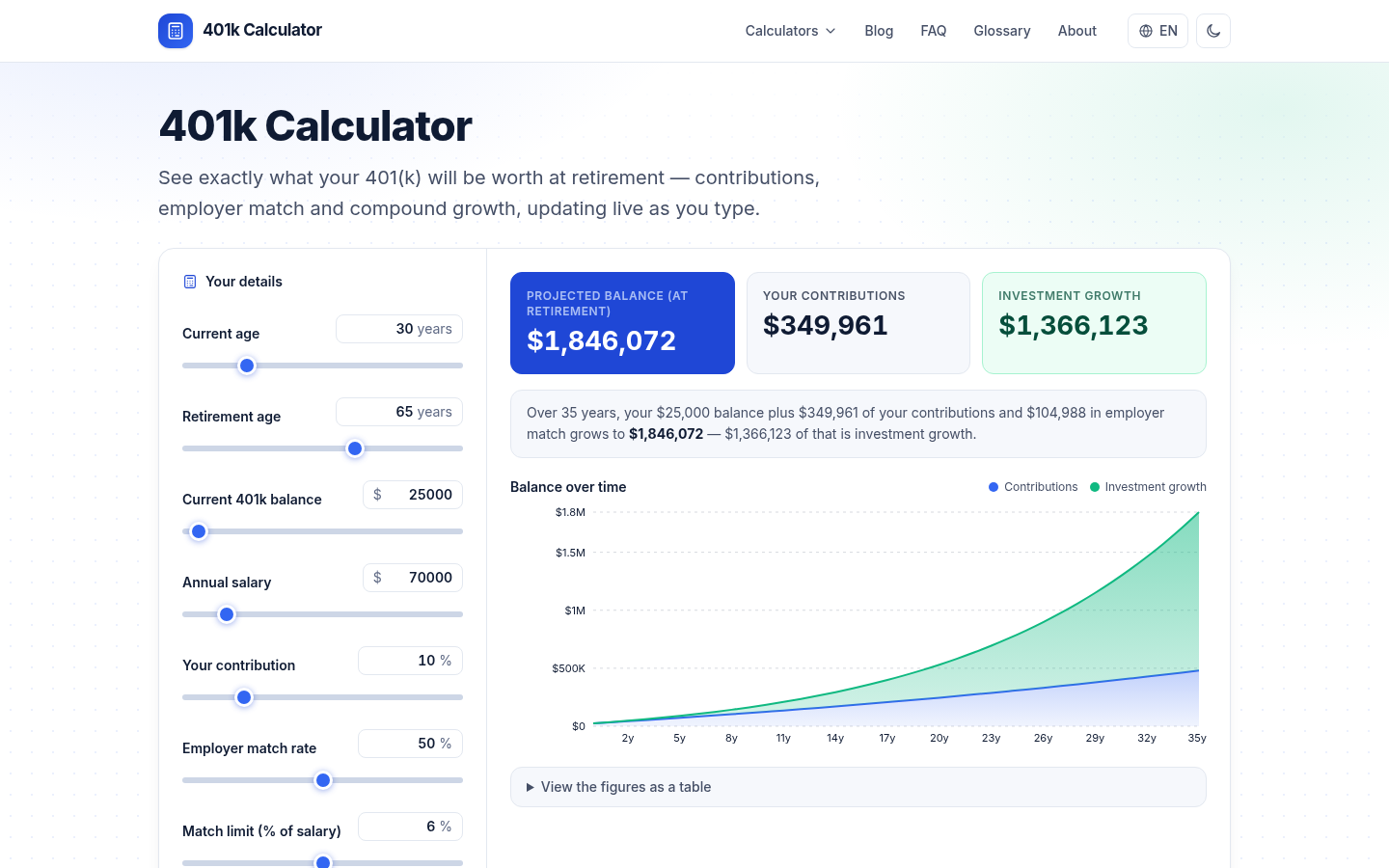The width and height of the screenshot is (1389, 868).
Task: Click the Annual salary slider handle
Action: coord(227,614)
